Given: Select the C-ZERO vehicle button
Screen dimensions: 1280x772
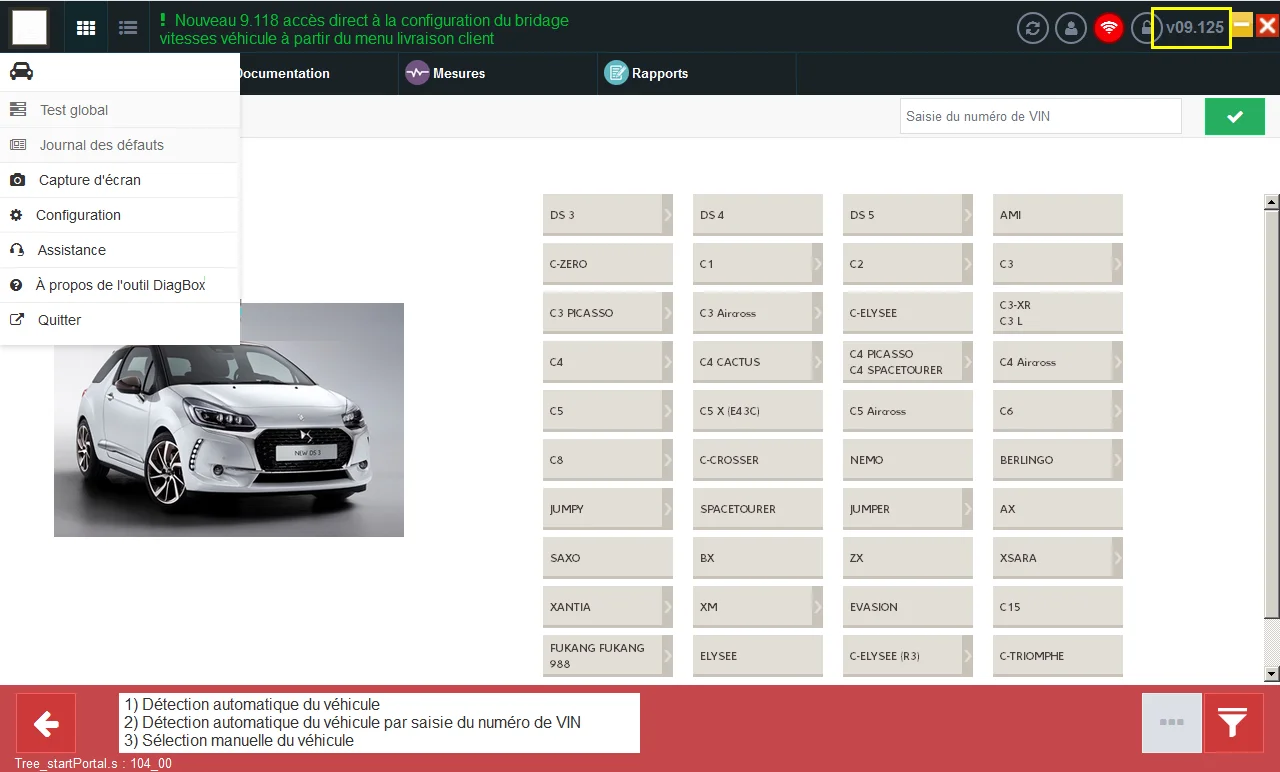Looking at the screenshot, I should point(608,264).
